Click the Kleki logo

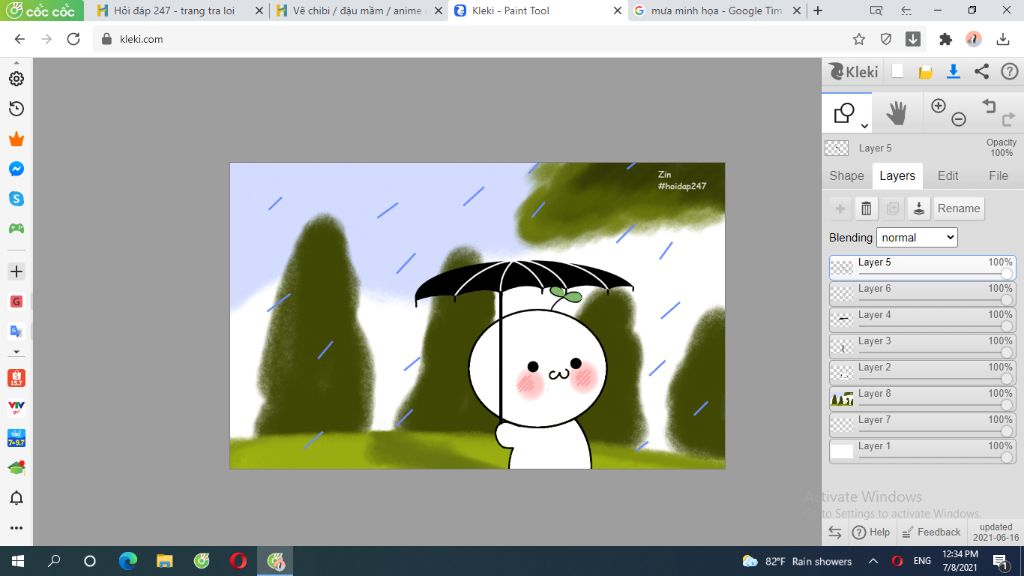click(x=854, y=71)
